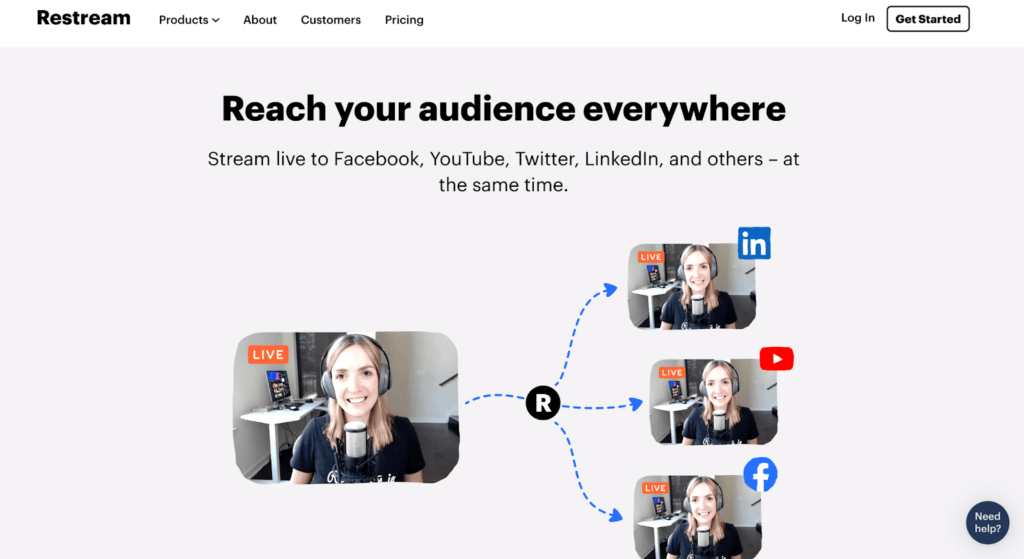This screenshot has height=559, width=1024.
Task: Click the large live stream thumbnail
Action: [x=346, y=407]
